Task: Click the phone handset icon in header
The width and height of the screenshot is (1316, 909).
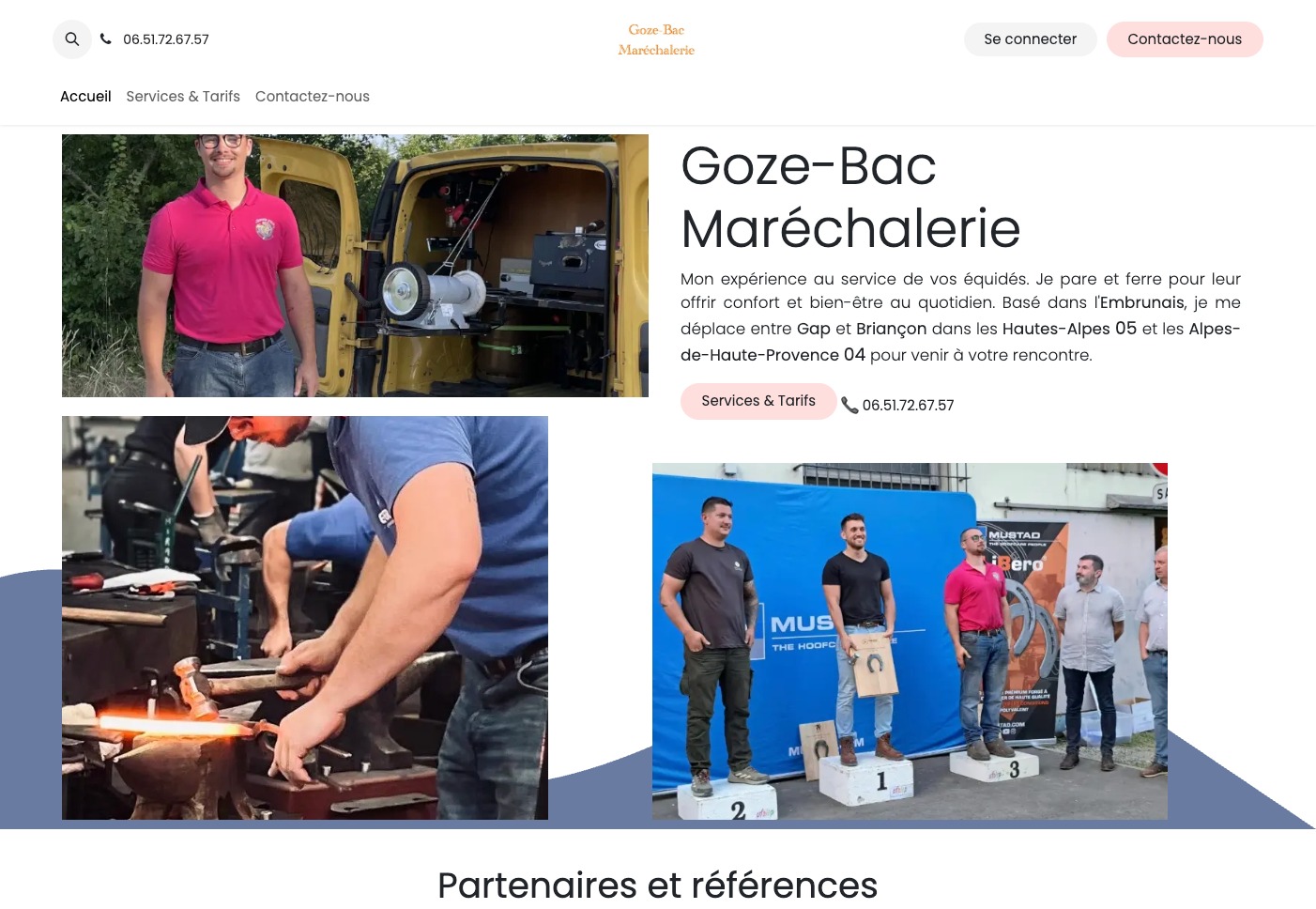Action: [x=106, y=39]
